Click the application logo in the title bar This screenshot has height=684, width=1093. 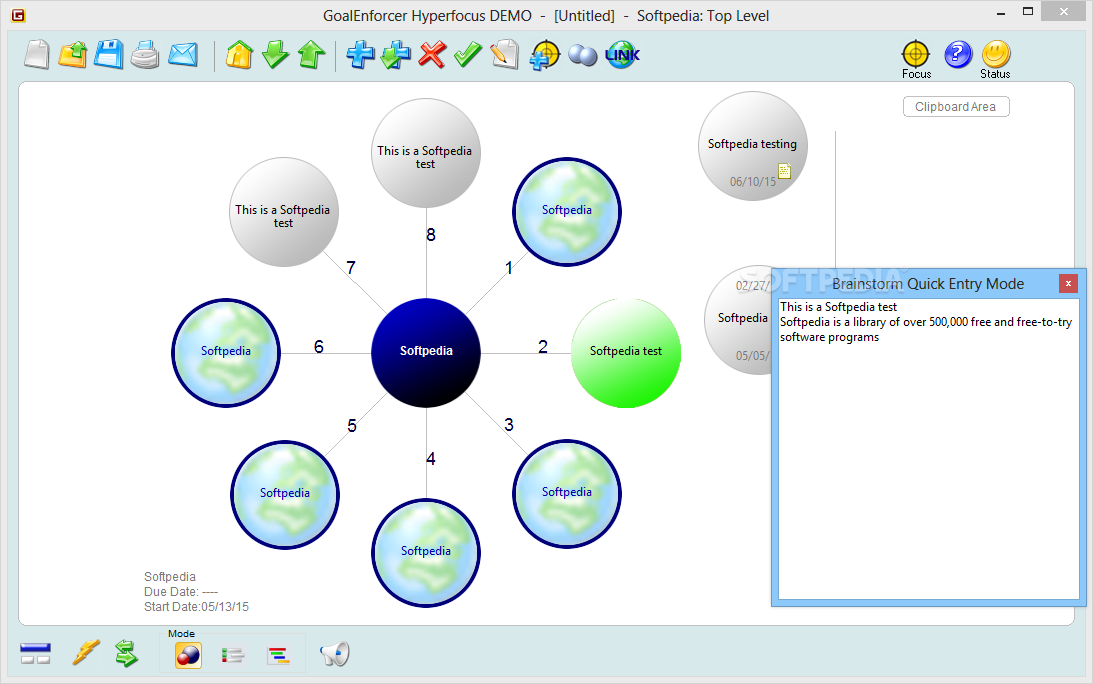click(19, 15)
